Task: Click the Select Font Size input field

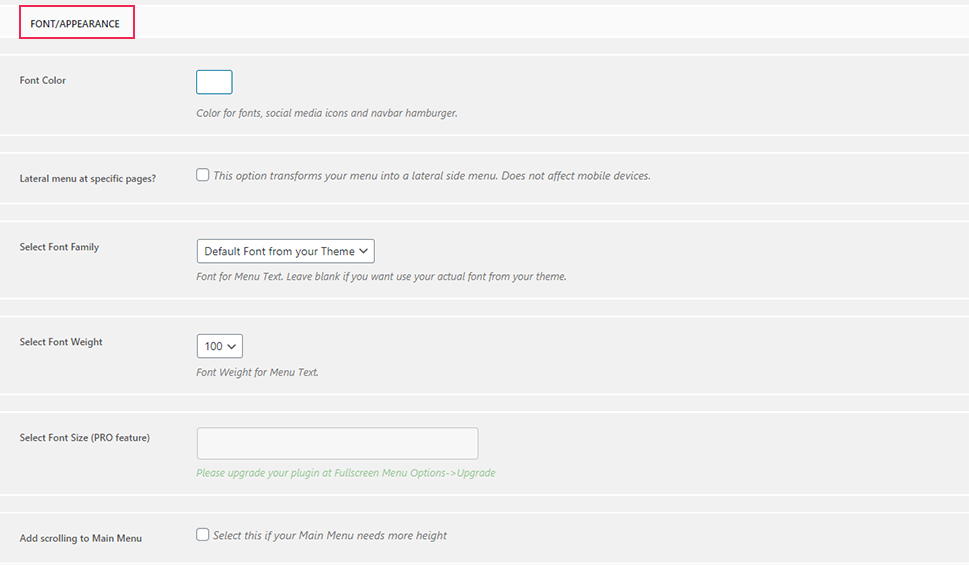Action: pos(337,443)
